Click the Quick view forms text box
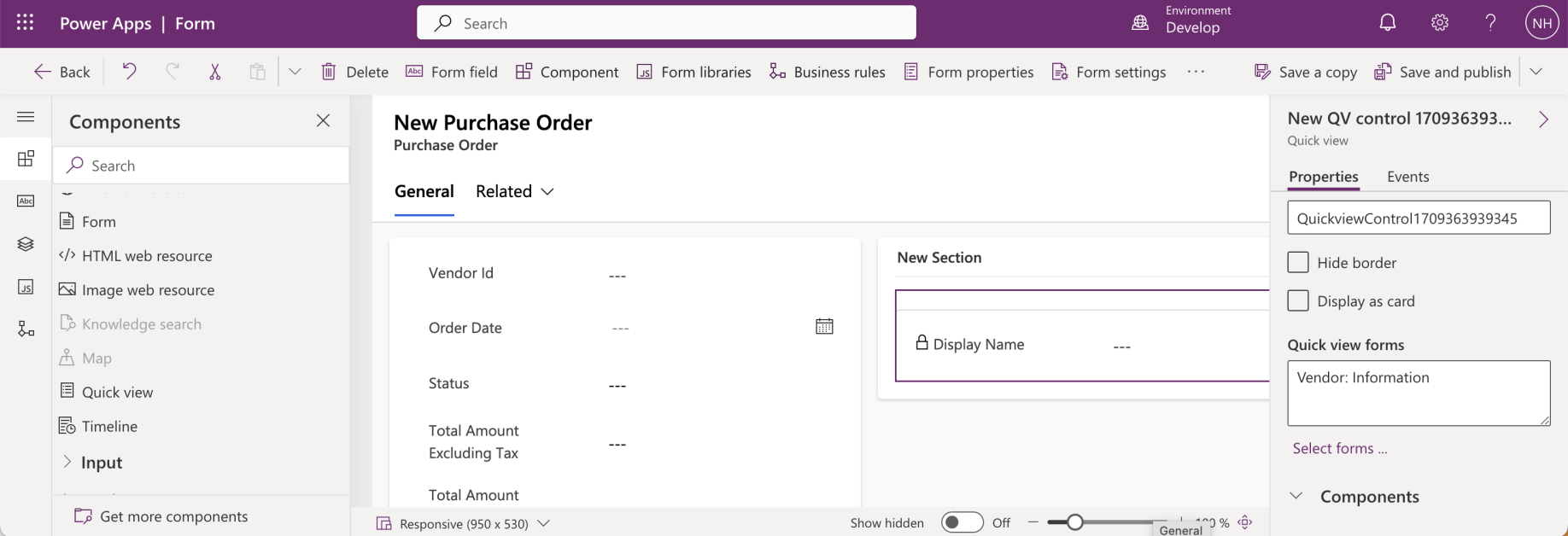The image size is (1568, 536). coord(1419,393)
